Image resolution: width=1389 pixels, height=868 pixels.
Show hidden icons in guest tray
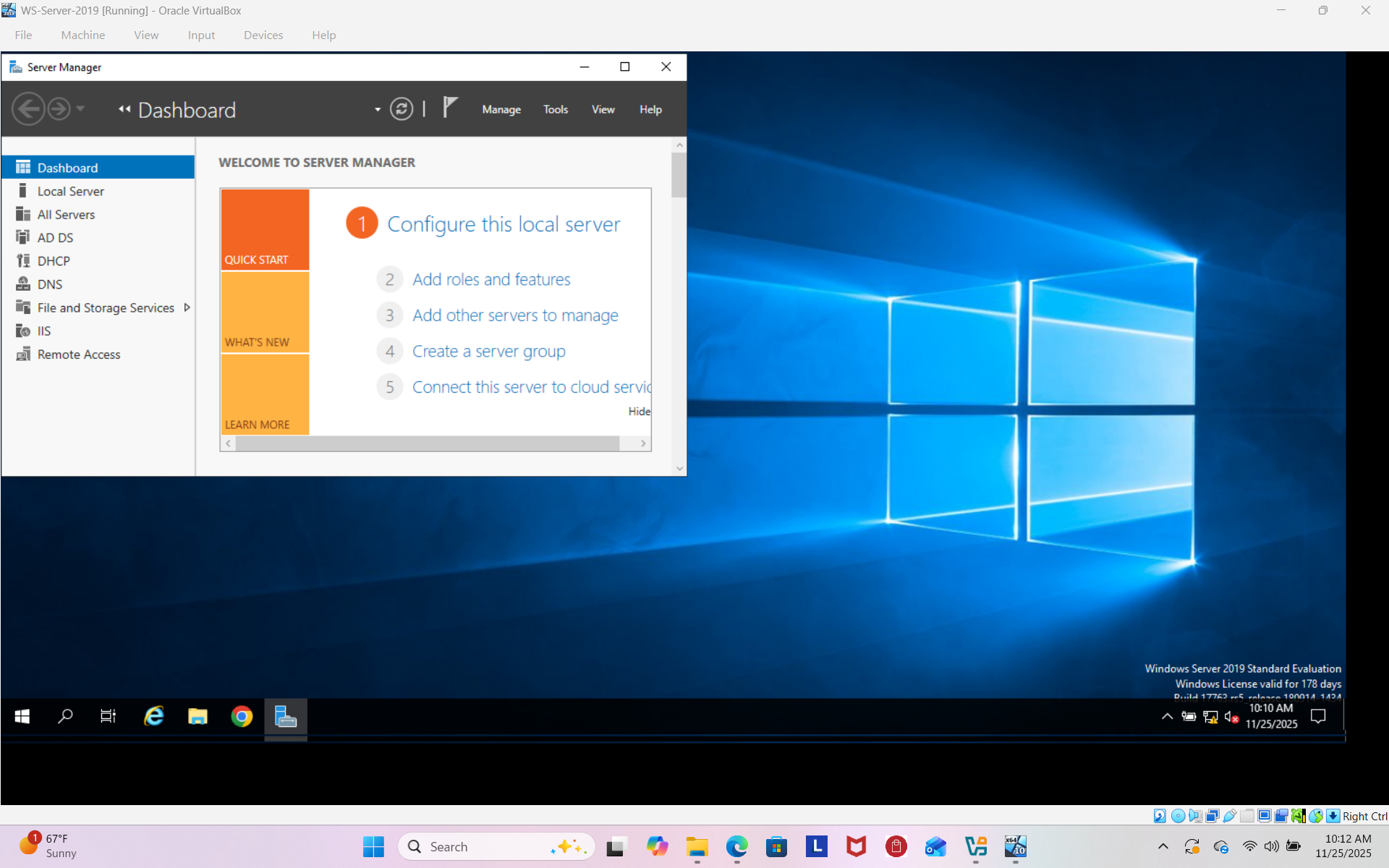[x=1167, y=717]
